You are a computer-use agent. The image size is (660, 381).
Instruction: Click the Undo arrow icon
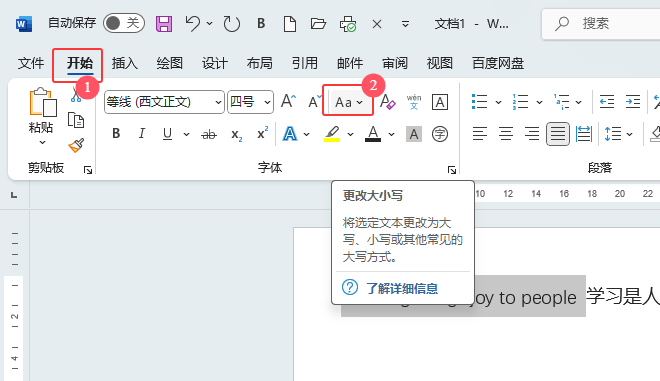point(193,23)
